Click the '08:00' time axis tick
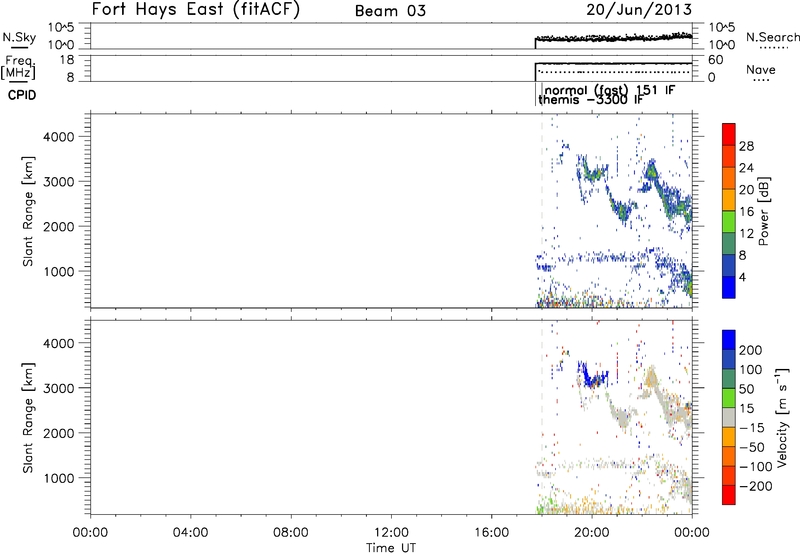This screenshot has height=554, width=800. pyautogui.click(x=291, y=533)
